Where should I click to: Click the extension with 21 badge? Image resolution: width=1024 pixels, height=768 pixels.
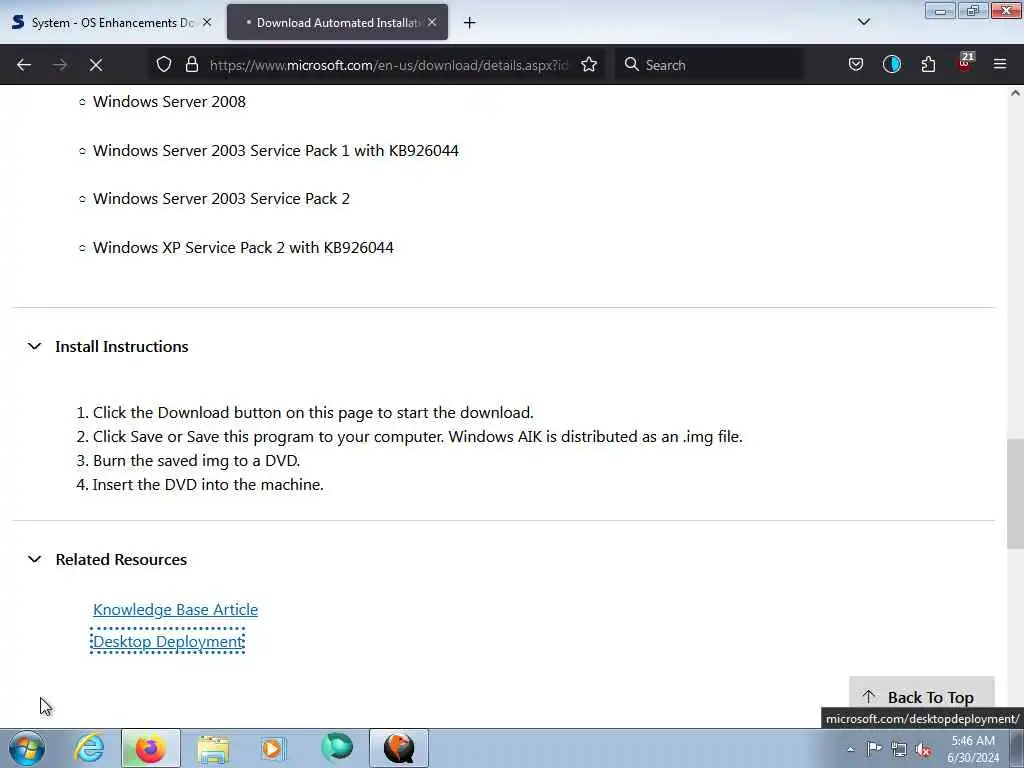(x=965, y=63)
